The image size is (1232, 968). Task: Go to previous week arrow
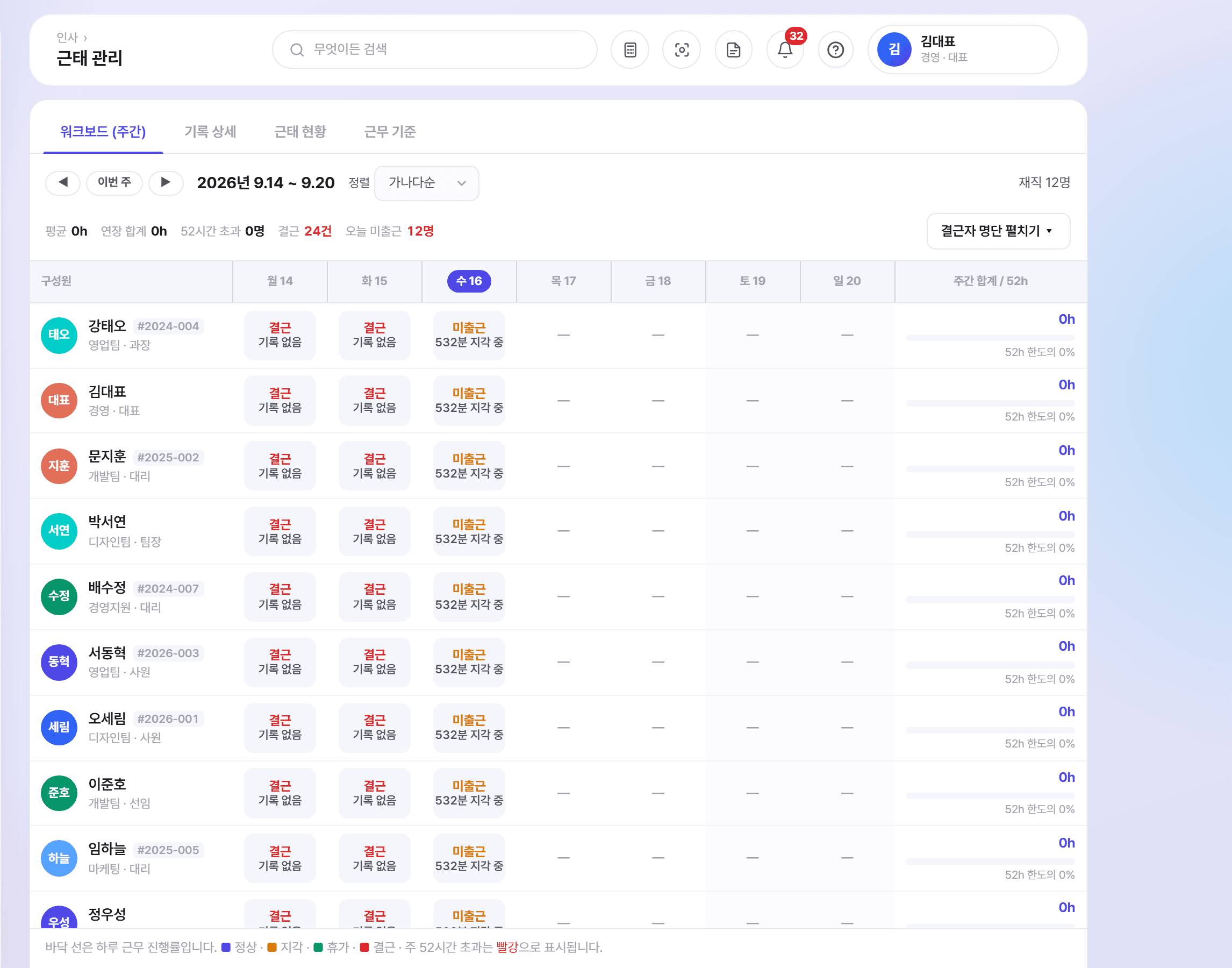63,182
